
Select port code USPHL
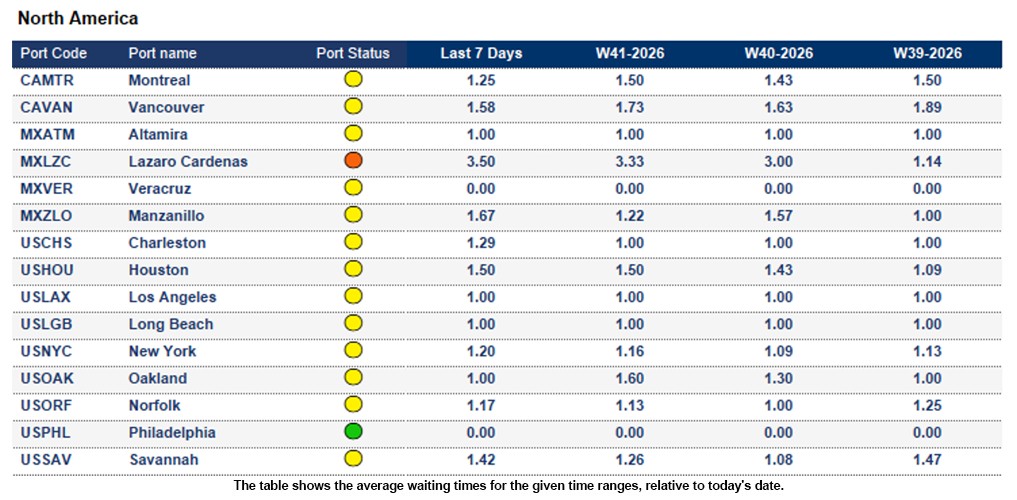coord(45,433)
